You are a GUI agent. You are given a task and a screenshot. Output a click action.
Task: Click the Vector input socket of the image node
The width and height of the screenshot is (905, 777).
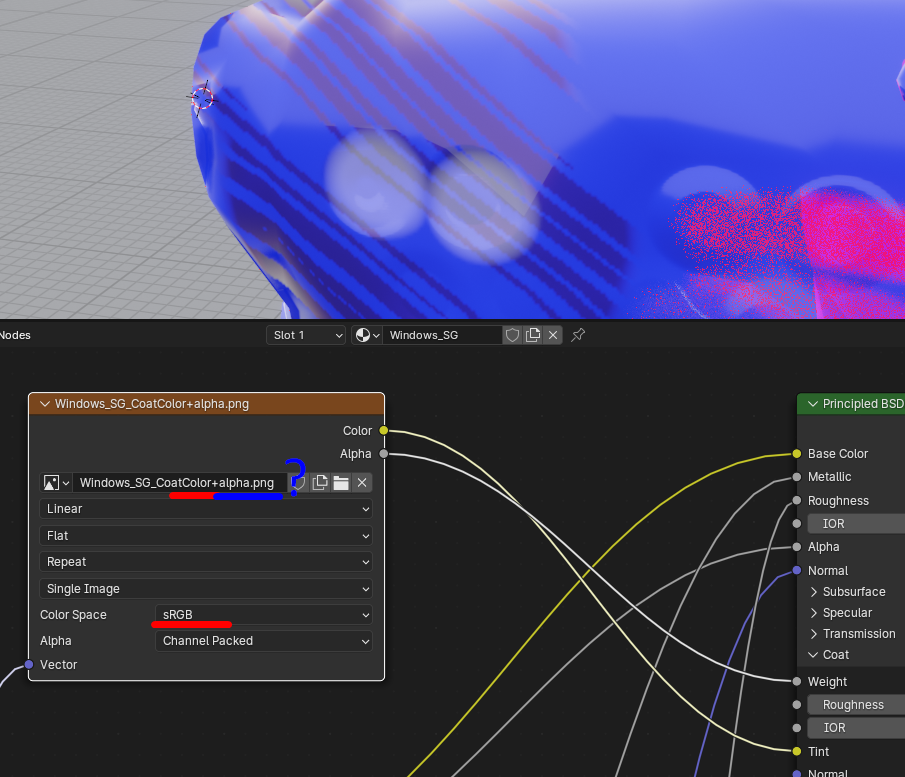[x=29, y=664]
